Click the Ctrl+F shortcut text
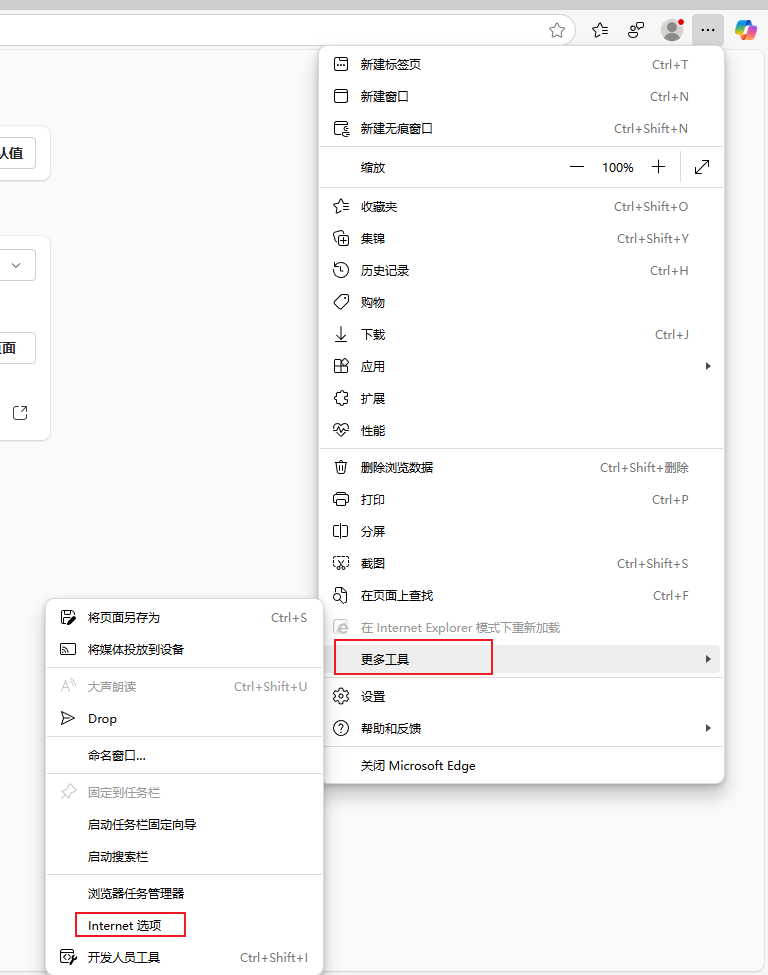 (670, 596)
